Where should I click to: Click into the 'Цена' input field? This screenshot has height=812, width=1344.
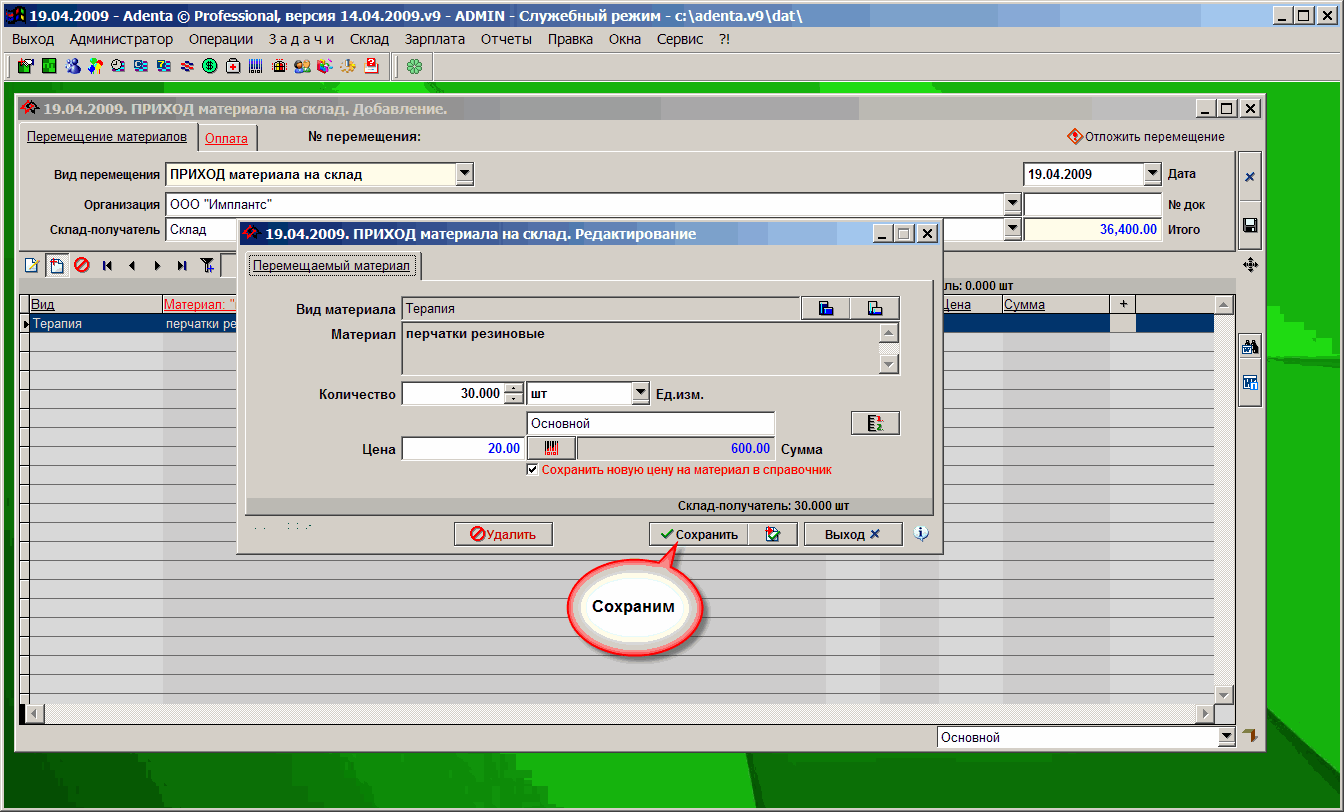click(x=462, y=449)
